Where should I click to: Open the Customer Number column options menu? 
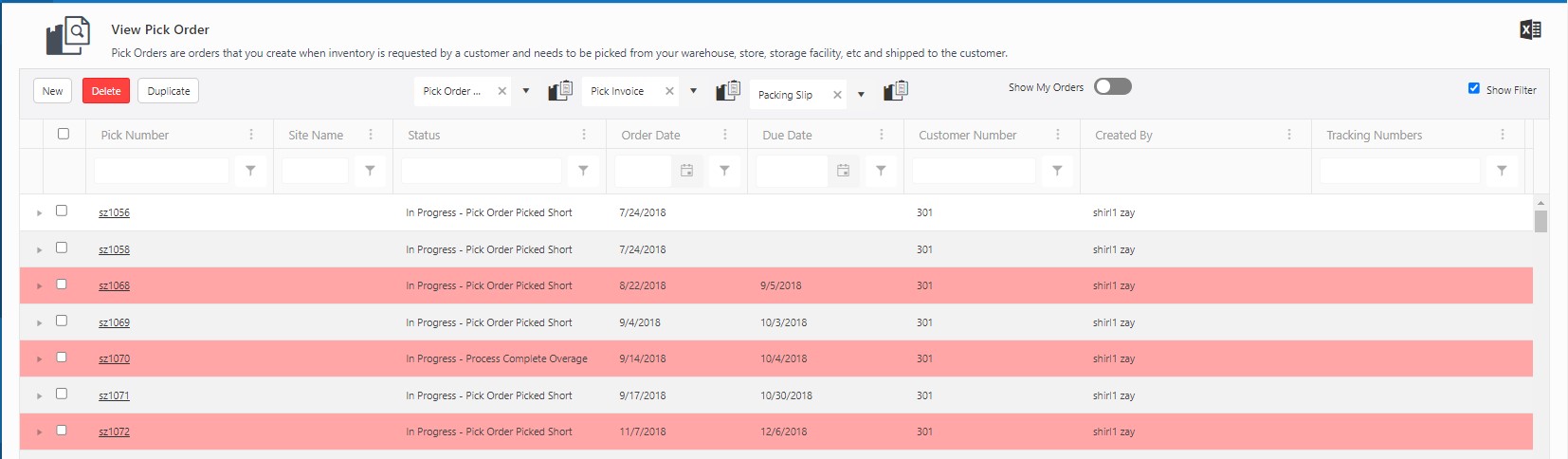(x=1058, y=135)
